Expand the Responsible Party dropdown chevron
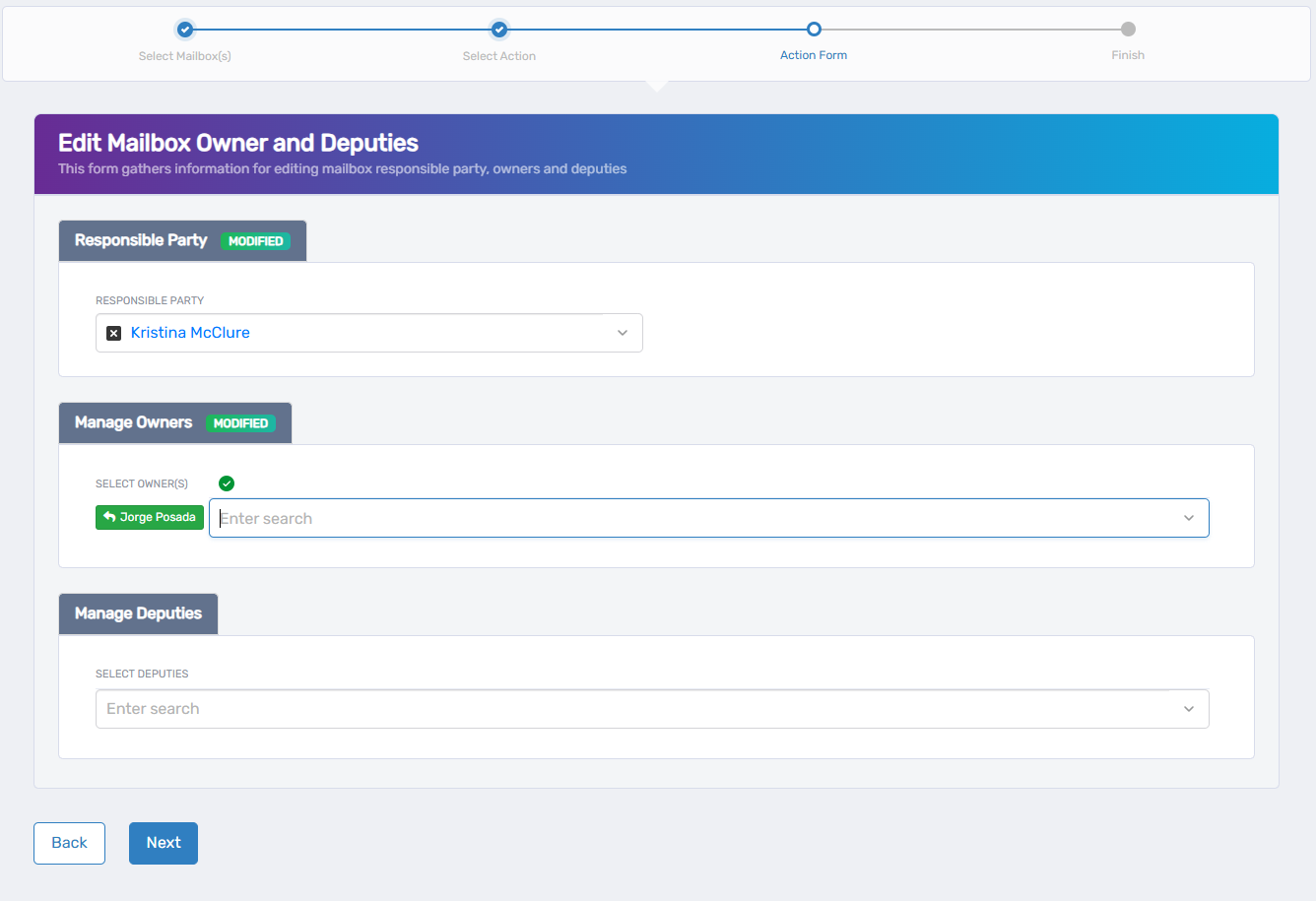The image size is (1316, 901). point(623,333)
